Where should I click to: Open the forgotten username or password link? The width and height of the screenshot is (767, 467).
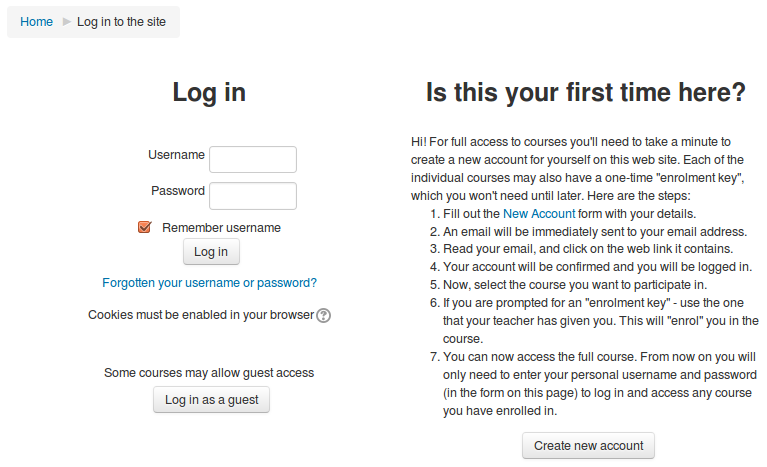tap(209, 283)
